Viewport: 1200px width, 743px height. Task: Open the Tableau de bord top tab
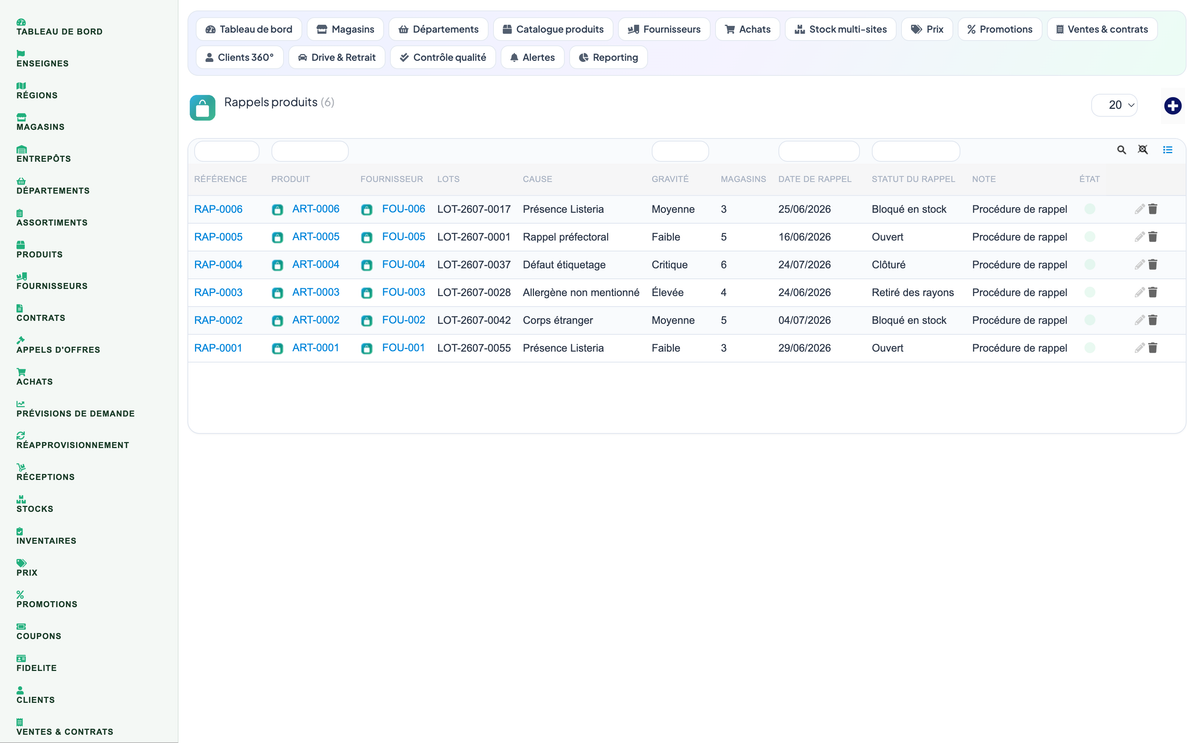point(249,29)
